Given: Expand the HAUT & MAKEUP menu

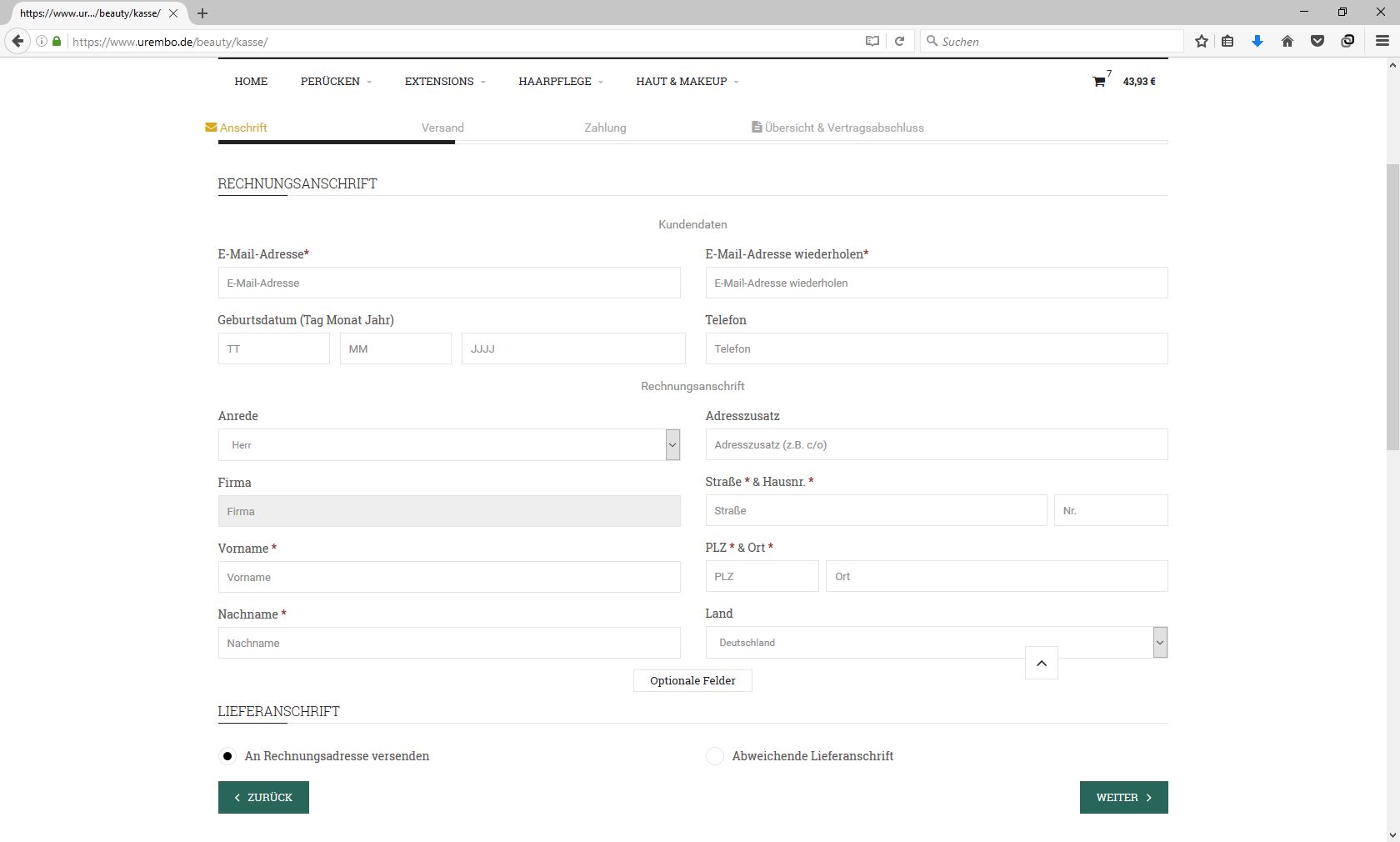Looking at the screenshot, I should (x=687, y=81).
